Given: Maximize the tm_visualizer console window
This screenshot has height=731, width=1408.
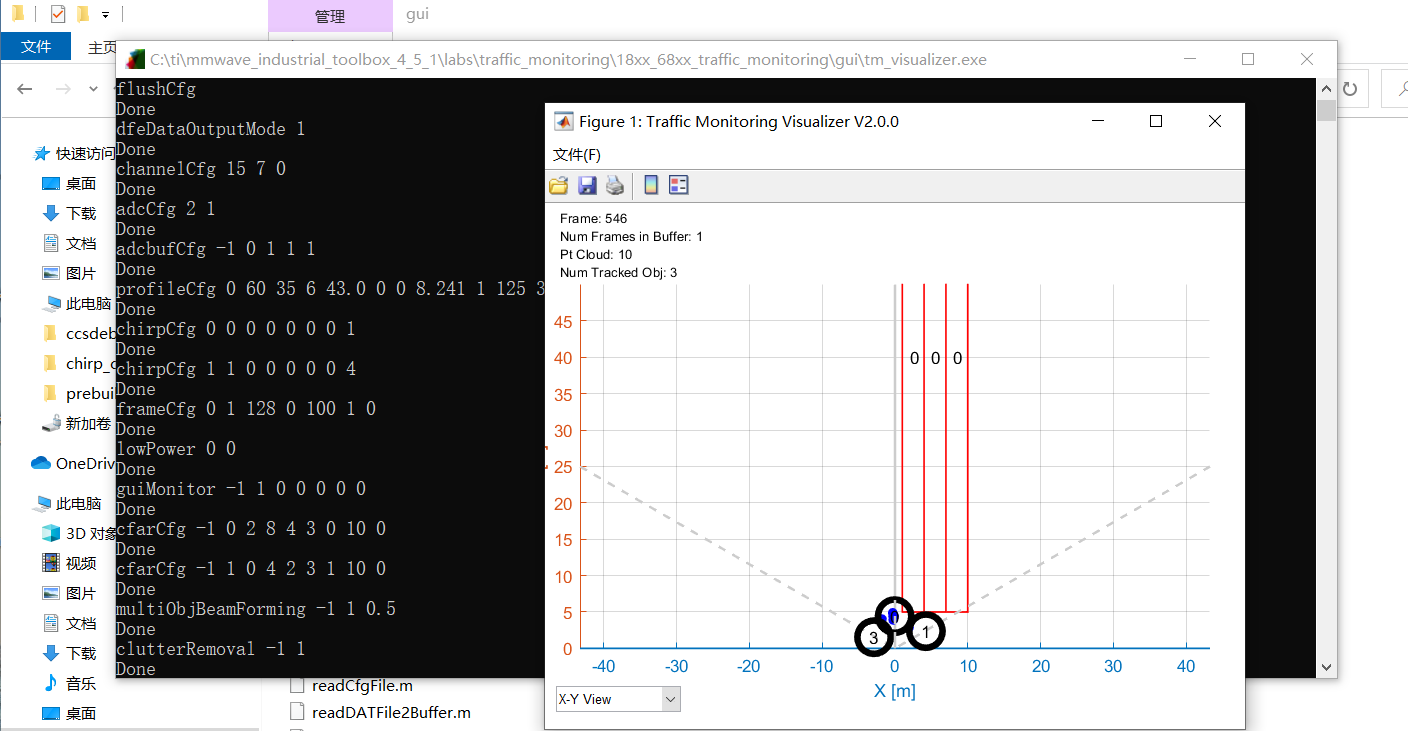Looking at the screenshot, I should pyautogui.click(x=1248, y=59).
